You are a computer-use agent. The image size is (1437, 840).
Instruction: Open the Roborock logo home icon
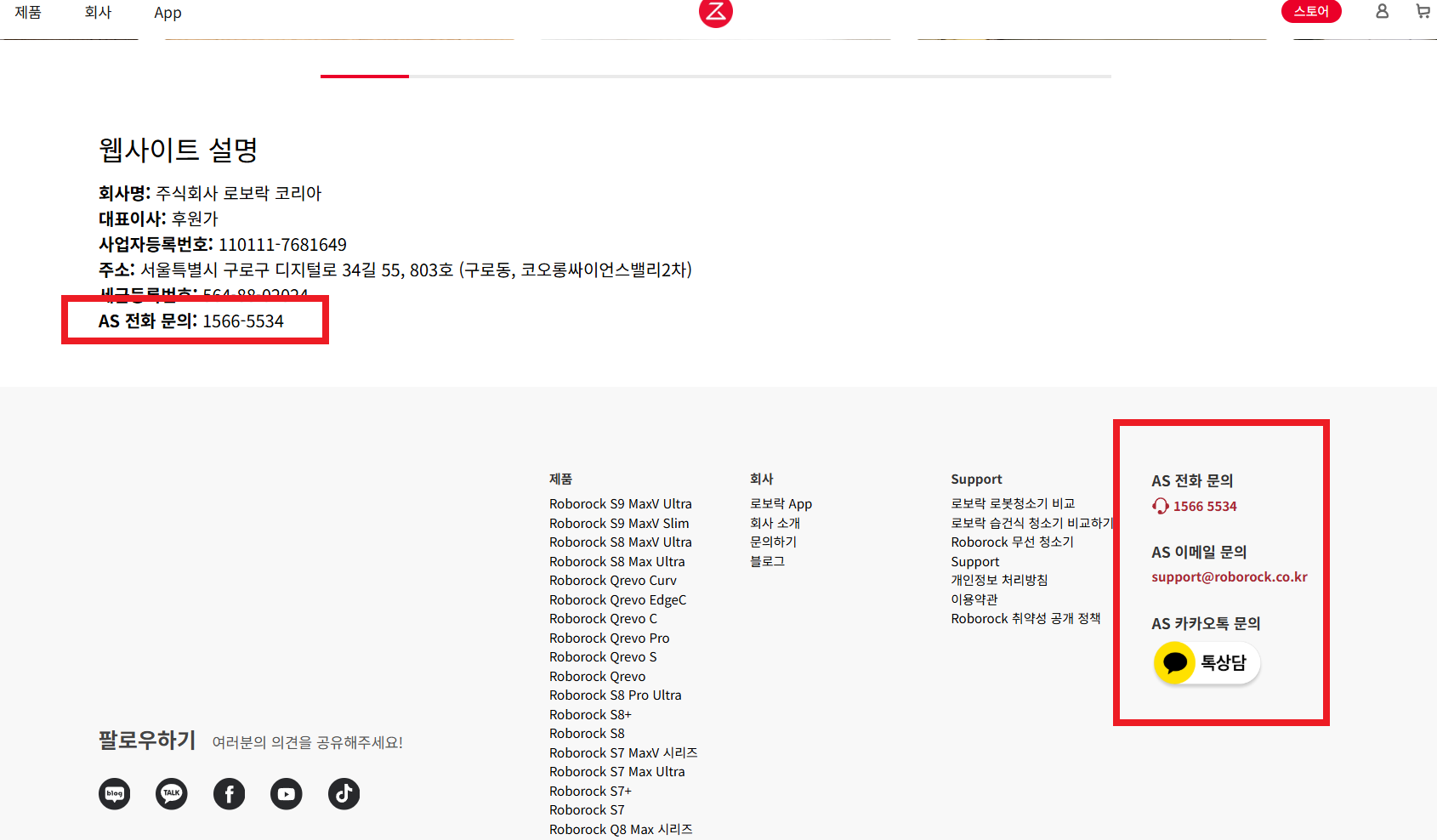point(715,12)
